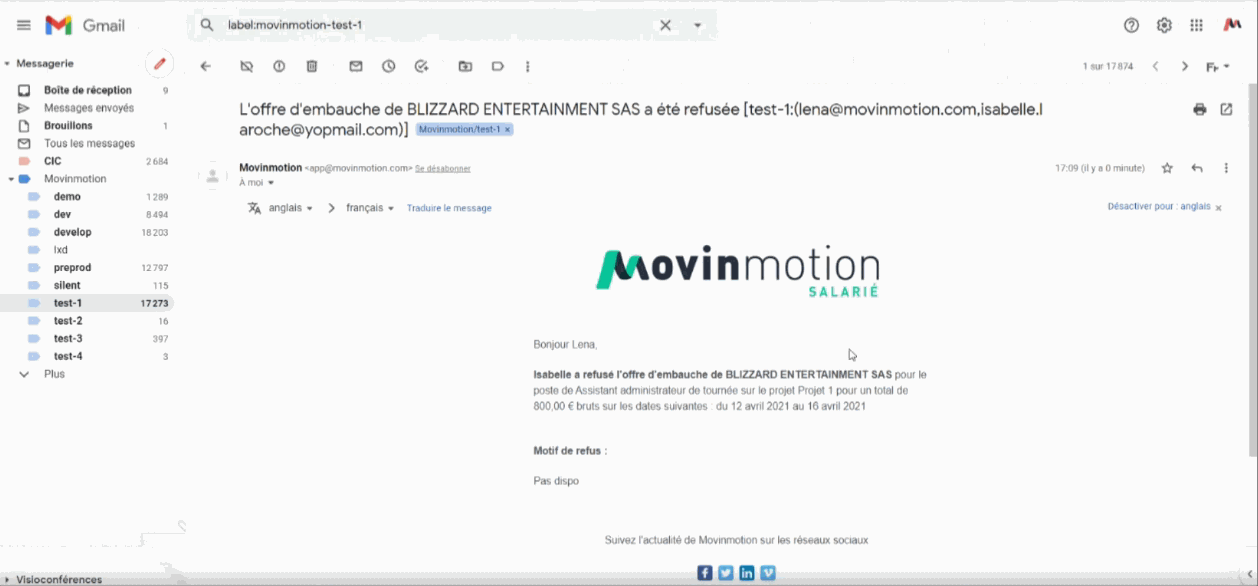Report spam icon in toolbar
Image resolution: width=1258 pixels, height=586 pixels.
(x=279, y=66)
